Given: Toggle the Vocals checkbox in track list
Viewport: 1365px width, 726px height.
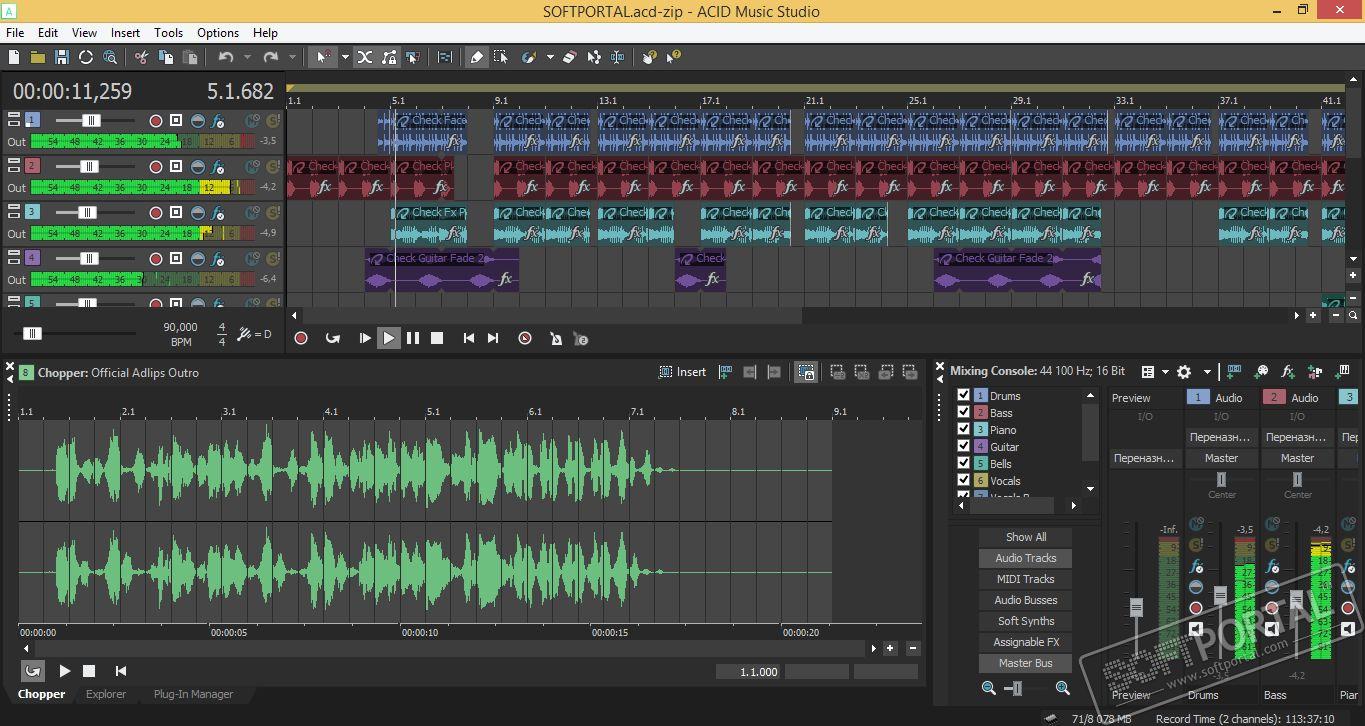Looking at the screenshot, I should coord(964,481).
